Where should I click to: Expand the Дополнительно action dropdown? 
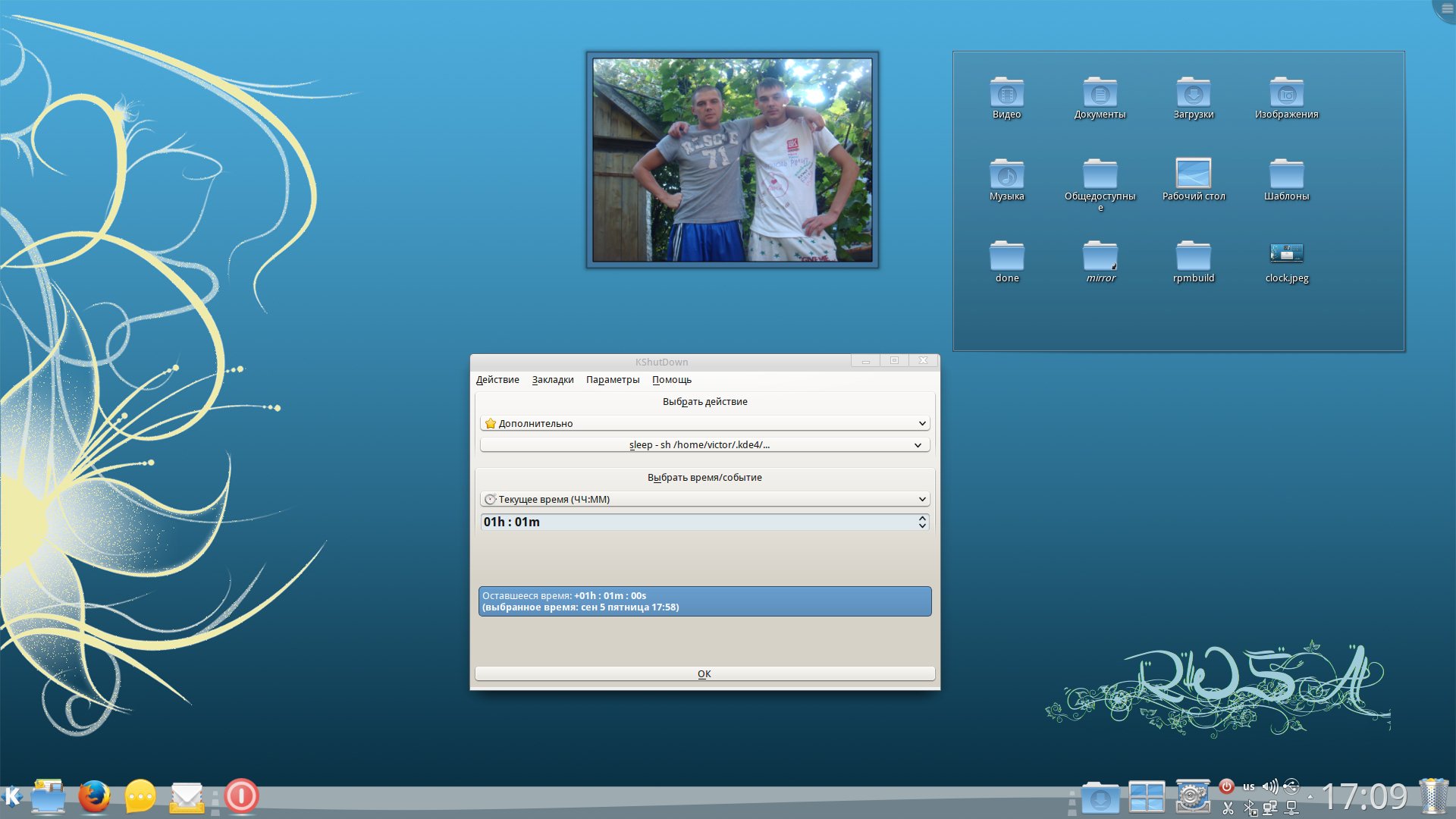point(704,423)
